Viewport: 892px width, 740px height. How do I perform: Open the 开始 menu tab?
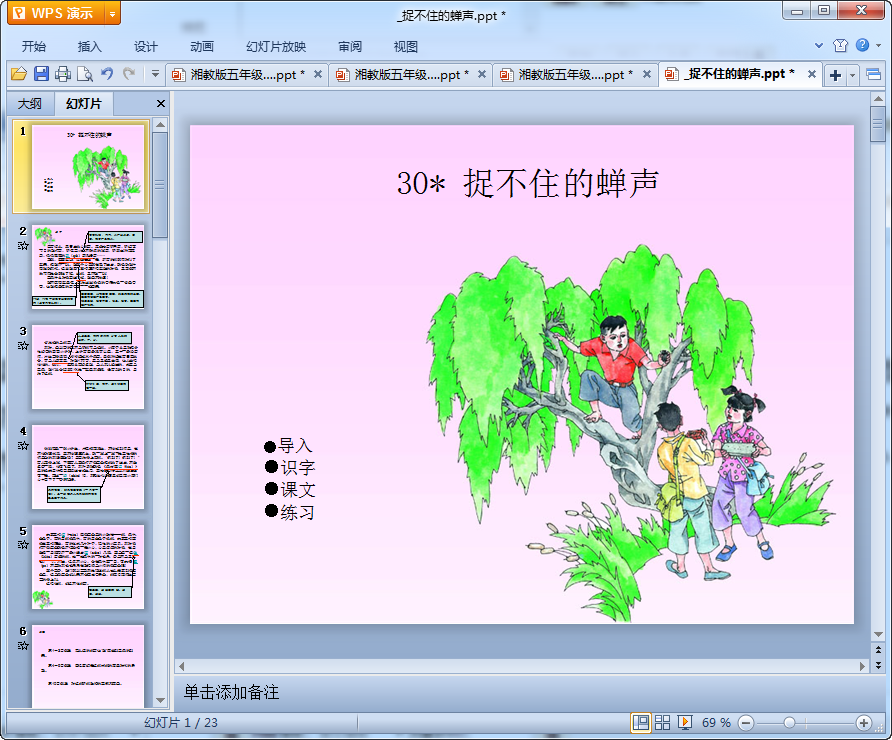[34, 47]
